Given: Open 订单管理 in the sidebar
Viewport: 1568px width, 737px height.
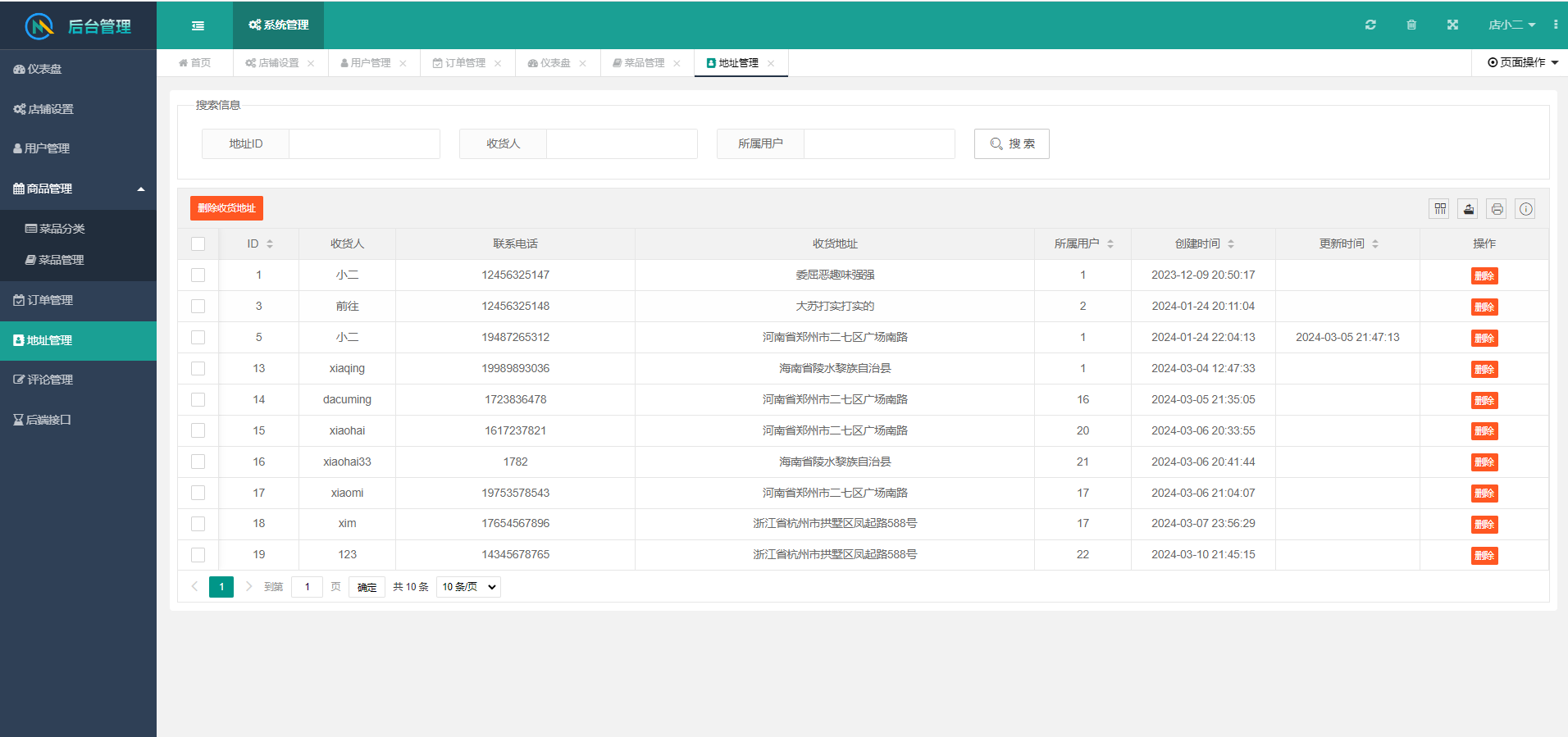Looking at the screenshot, I should [x=78, y=300].
